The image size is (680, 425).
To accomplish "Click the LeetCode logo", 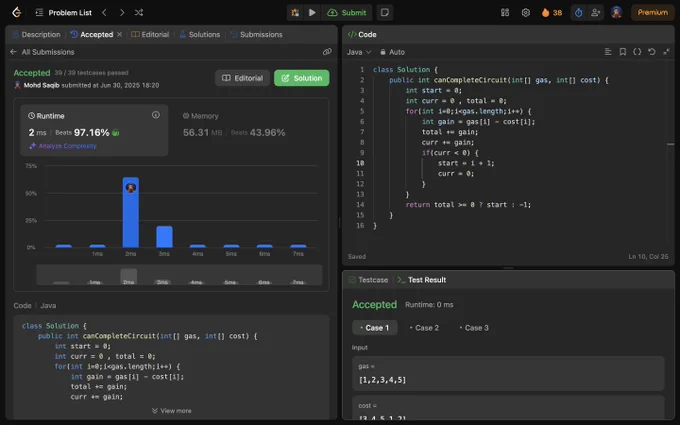I will pos(16,12).
